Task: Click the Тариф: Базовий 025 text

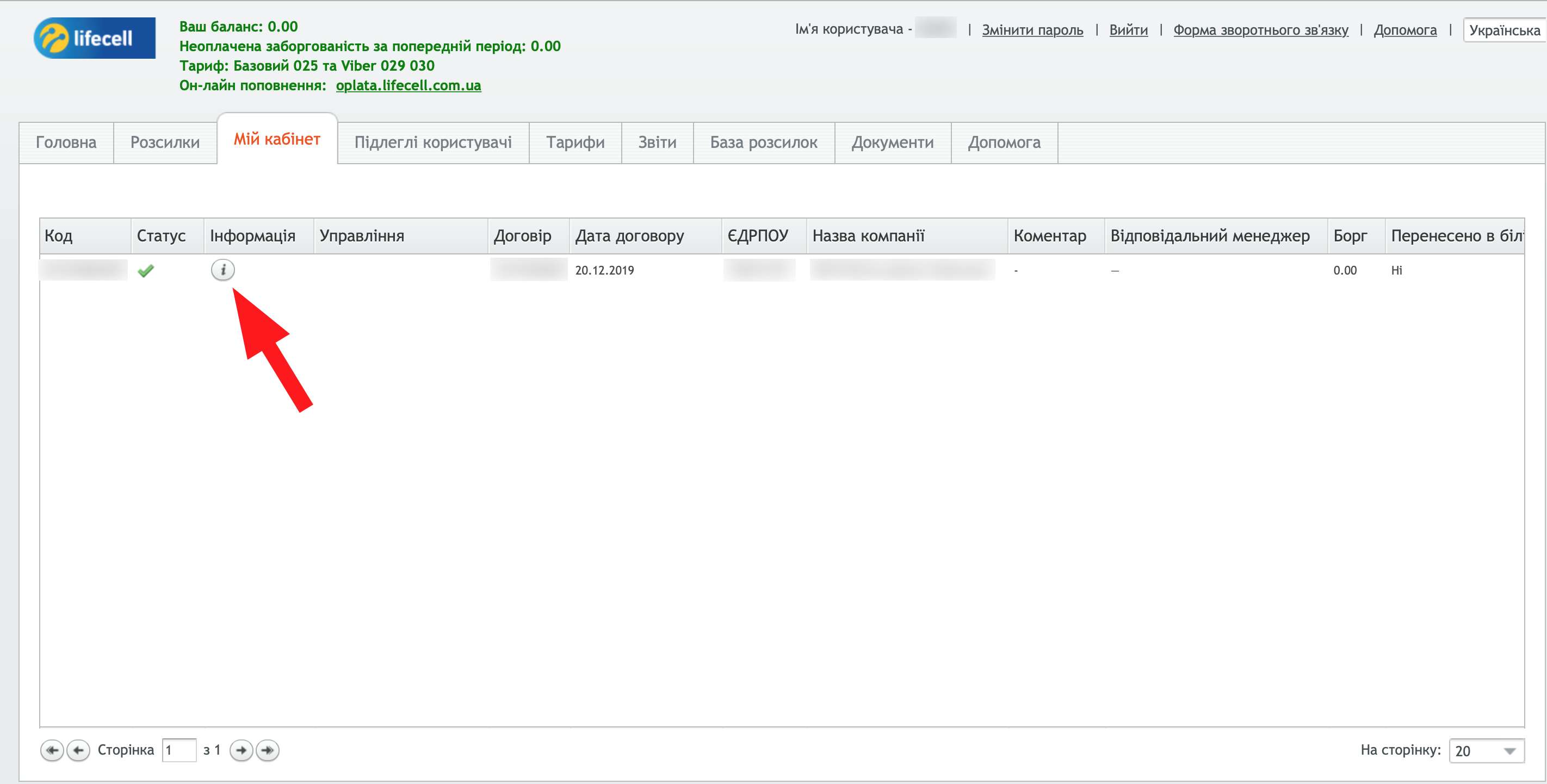Action: coord(307,65)
